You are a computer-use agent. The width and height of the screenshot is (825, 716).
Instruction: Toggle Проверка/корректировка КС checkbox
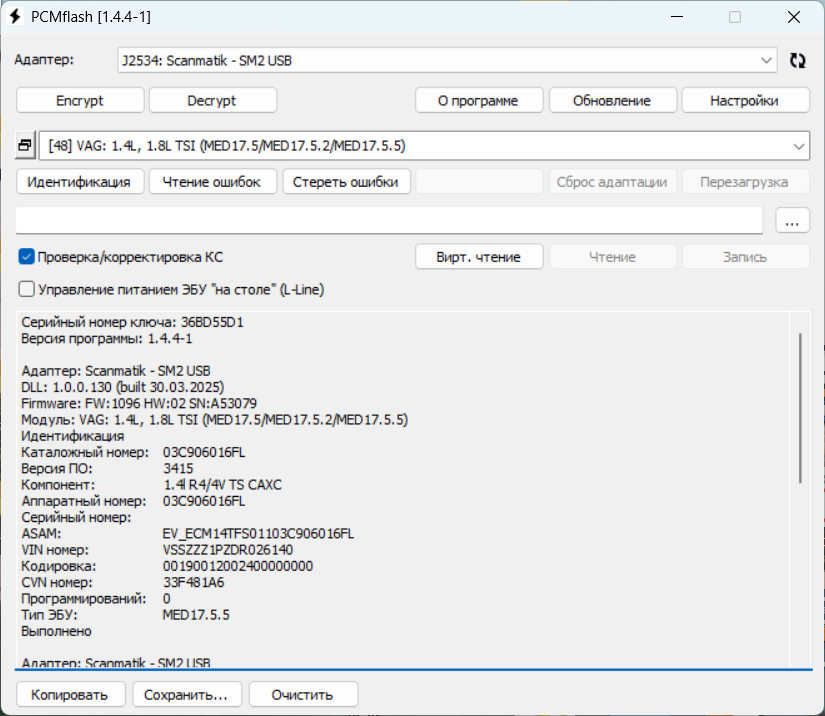(x=27, y=257)
